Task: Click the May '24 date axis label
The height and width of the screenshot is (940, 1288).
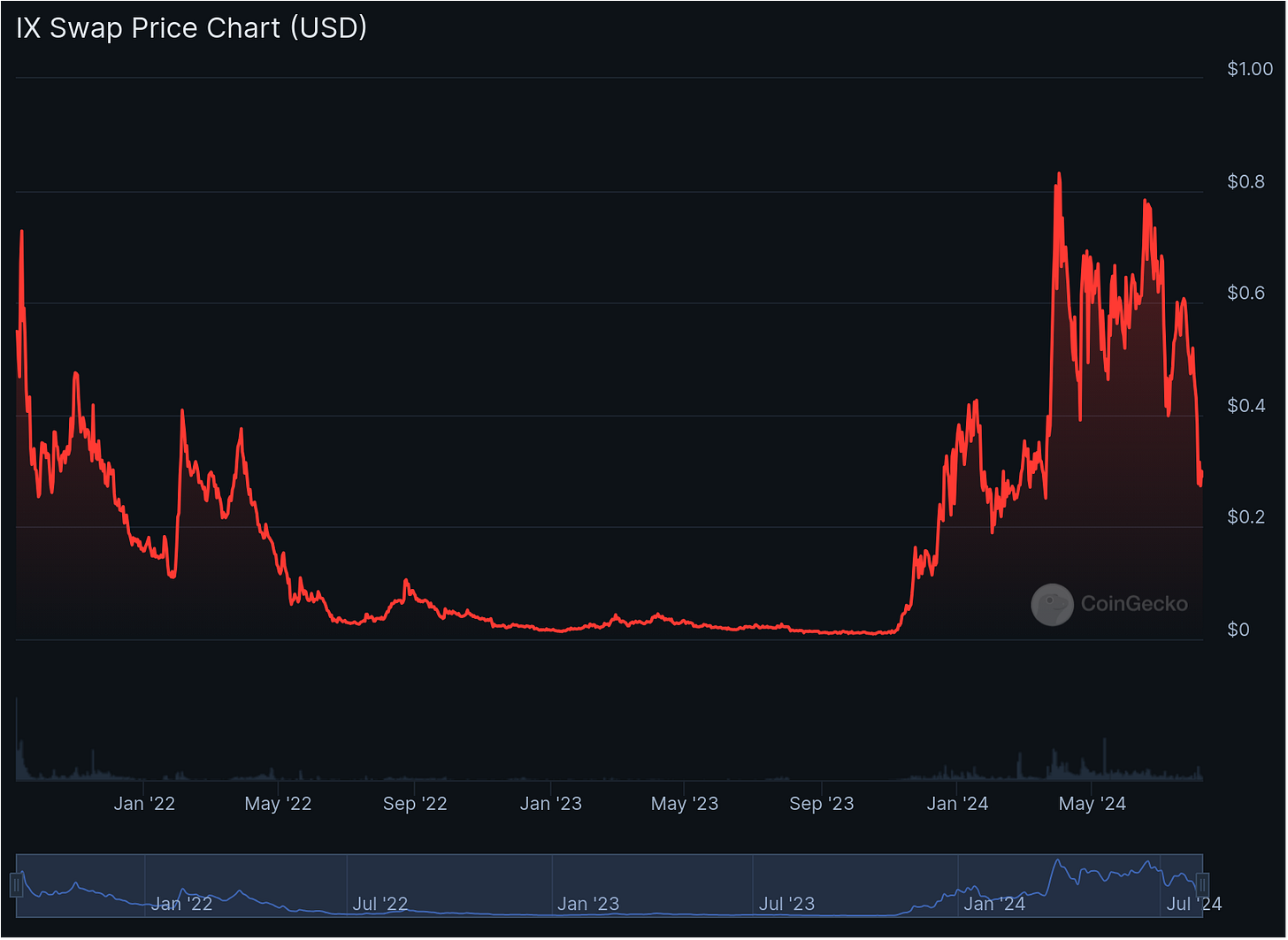Action: [1092, 804]
